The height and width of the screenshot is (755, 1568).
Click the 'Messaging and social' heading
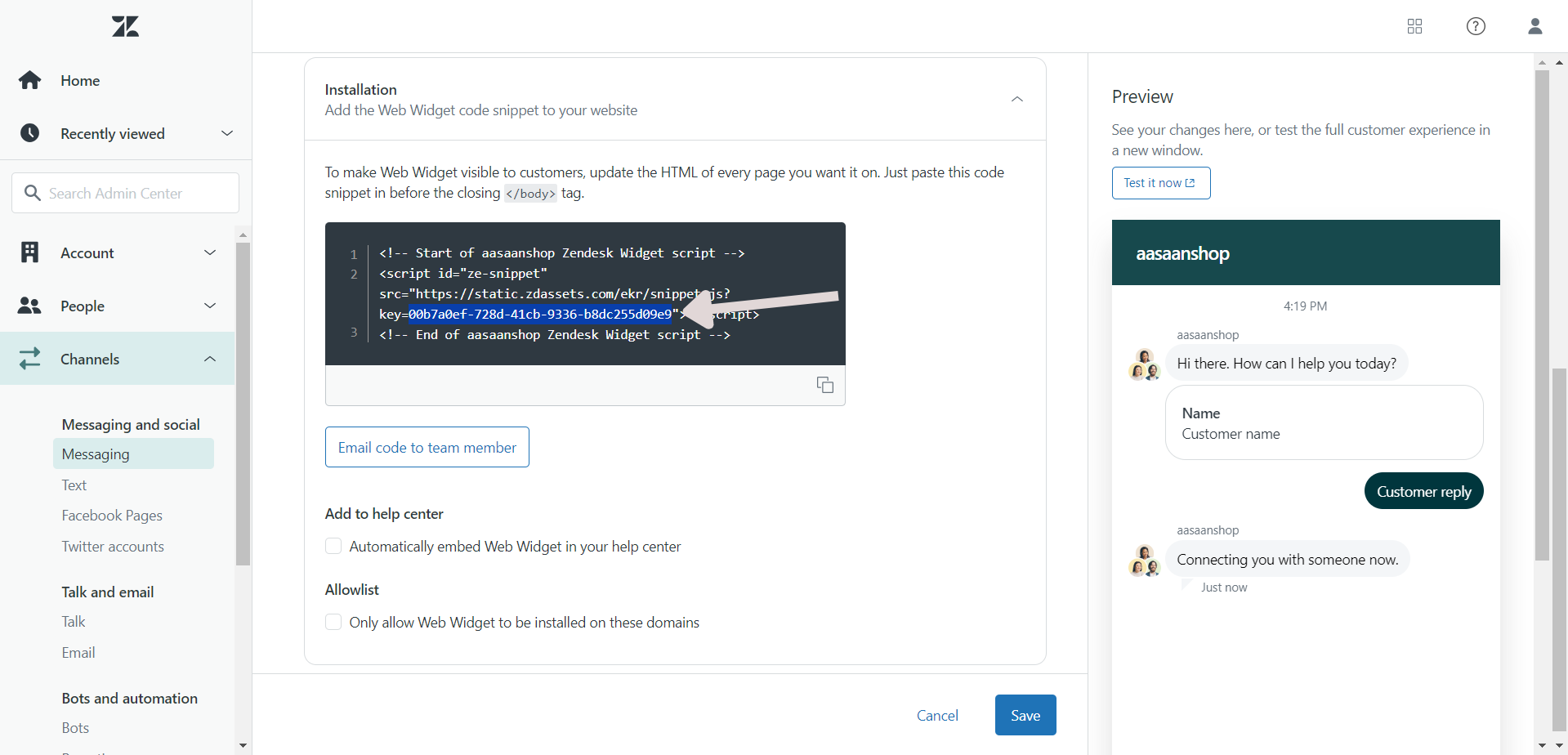click(x=131, y=424)
